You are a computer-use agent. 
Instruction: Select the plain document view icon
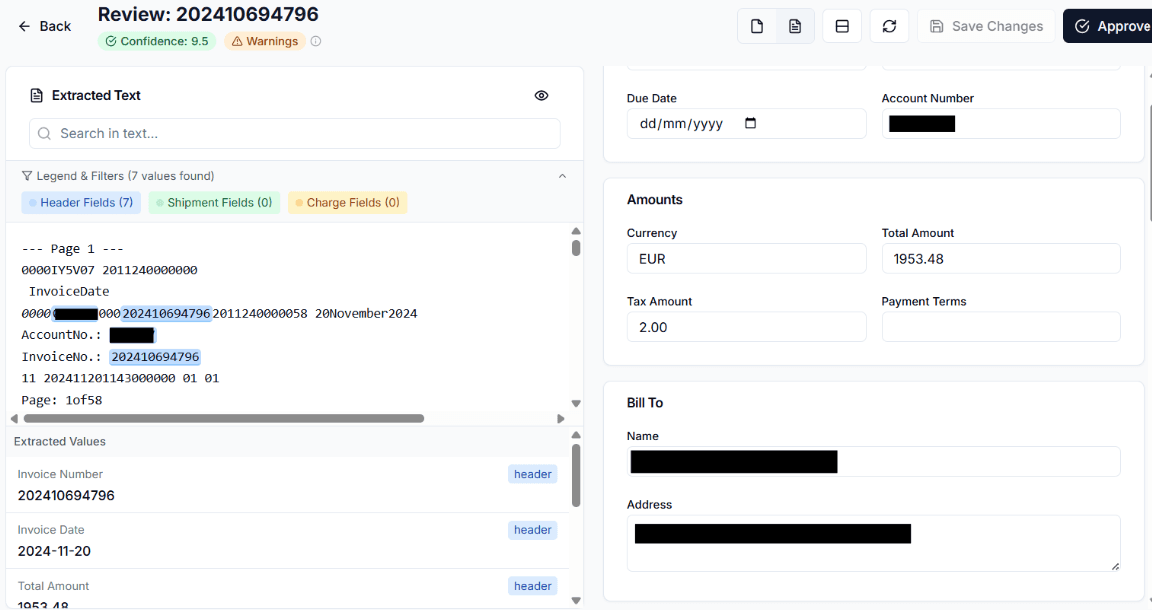click(x=756, y=26)
